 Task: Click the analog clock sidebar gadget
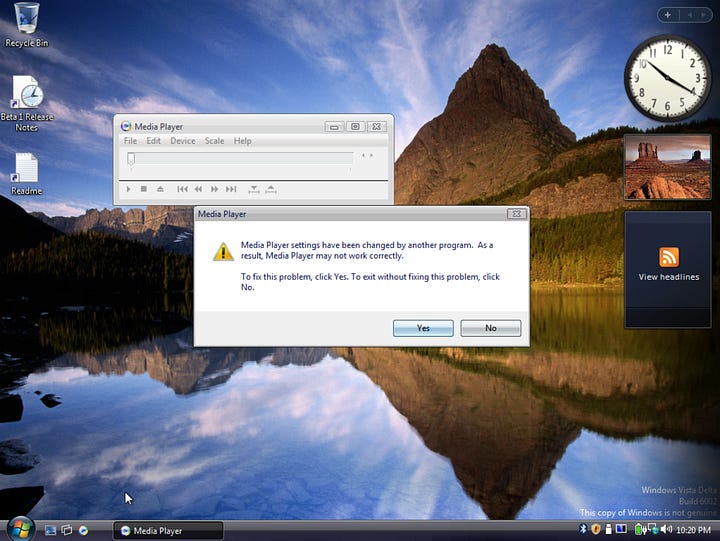click(x=667, y=78)
